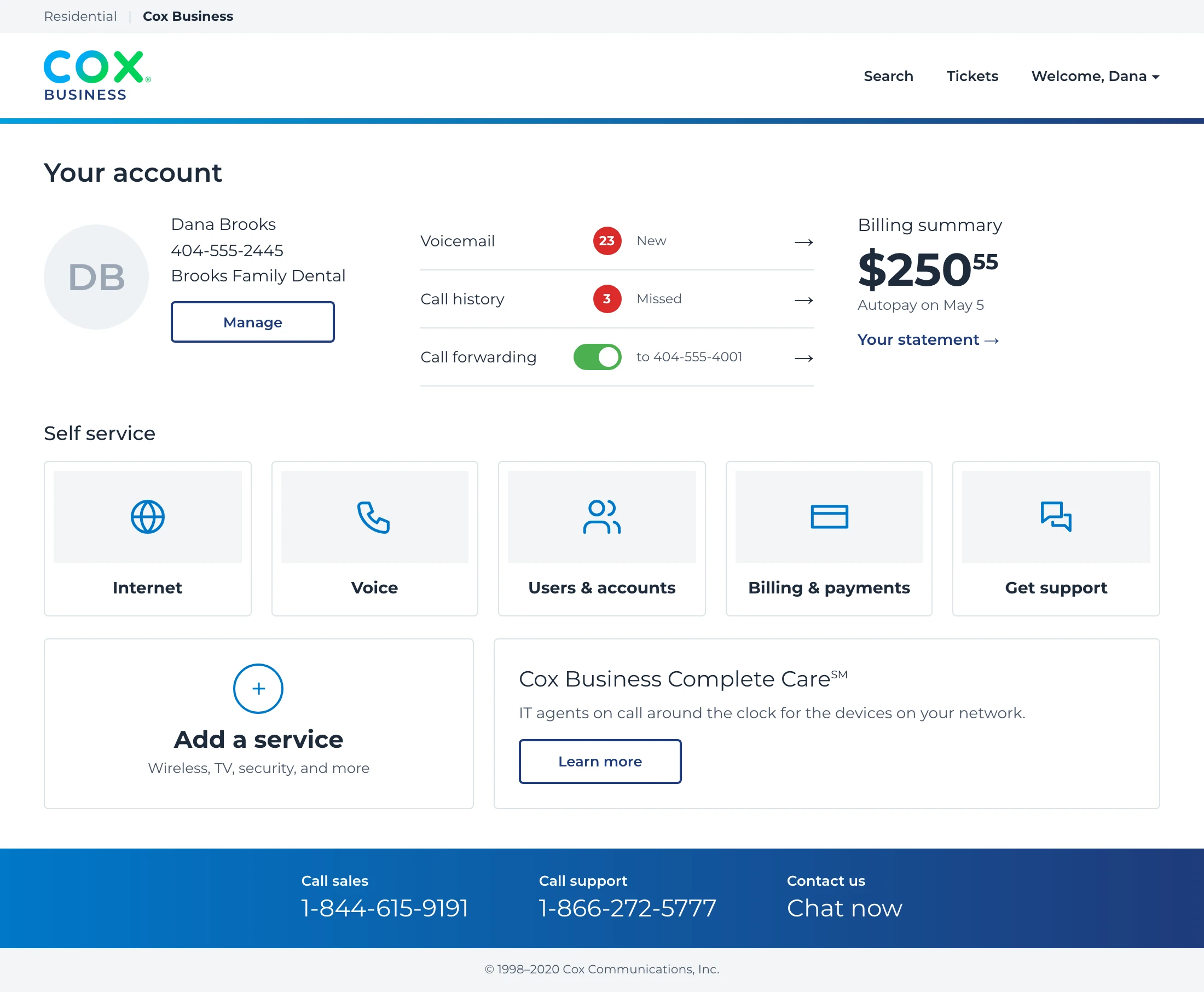Click the forwarding number 404-555-4001
This screenshot has width=1204, height=992.
697,356
